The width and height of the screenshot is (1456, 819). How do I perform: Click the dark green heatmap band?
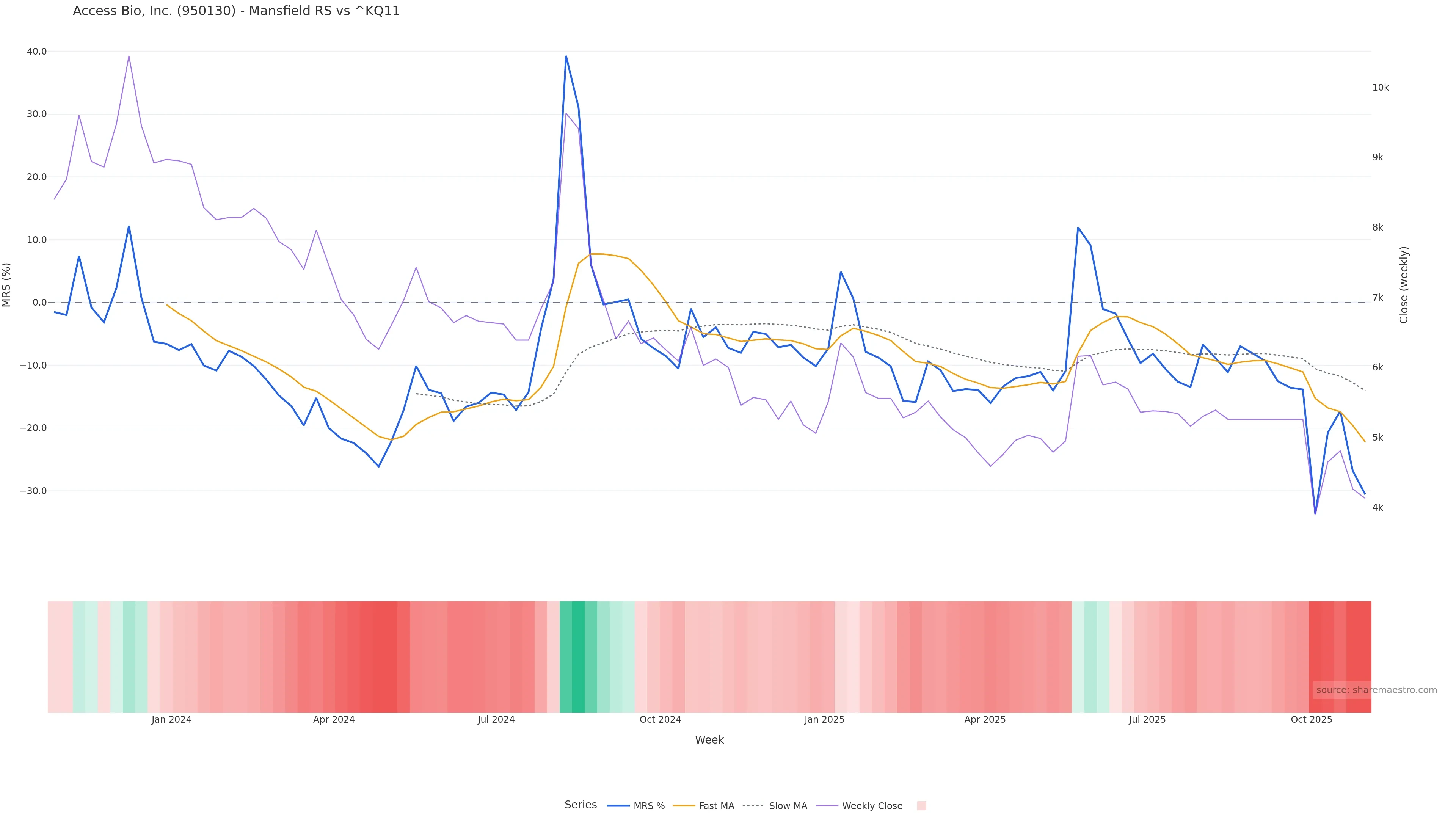[x=577, y=657]
